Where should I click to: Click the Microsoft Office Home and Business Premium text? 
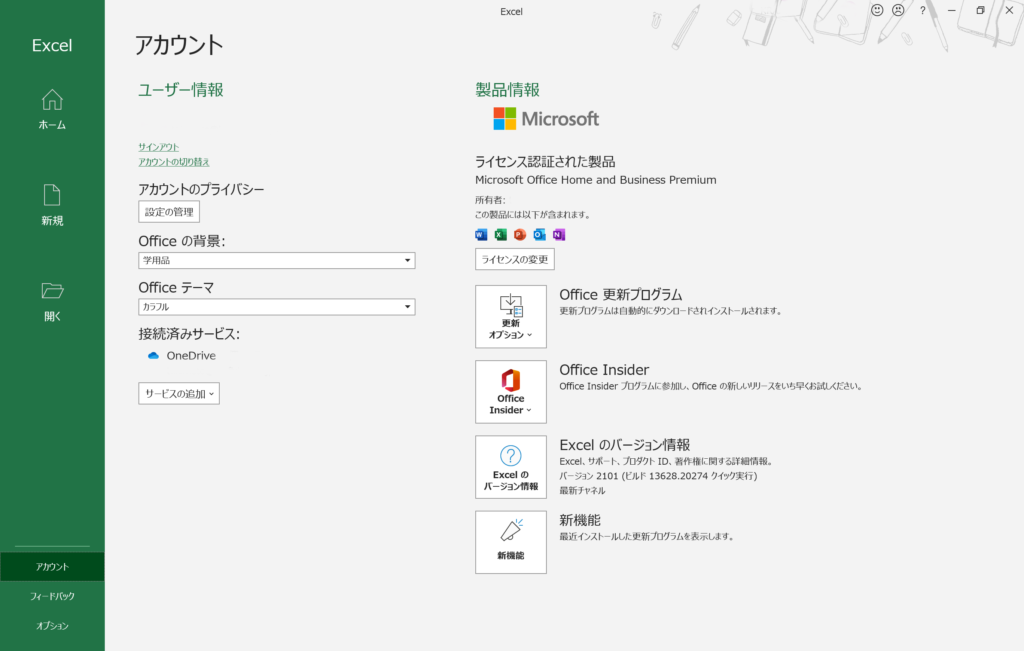point(596,180)
